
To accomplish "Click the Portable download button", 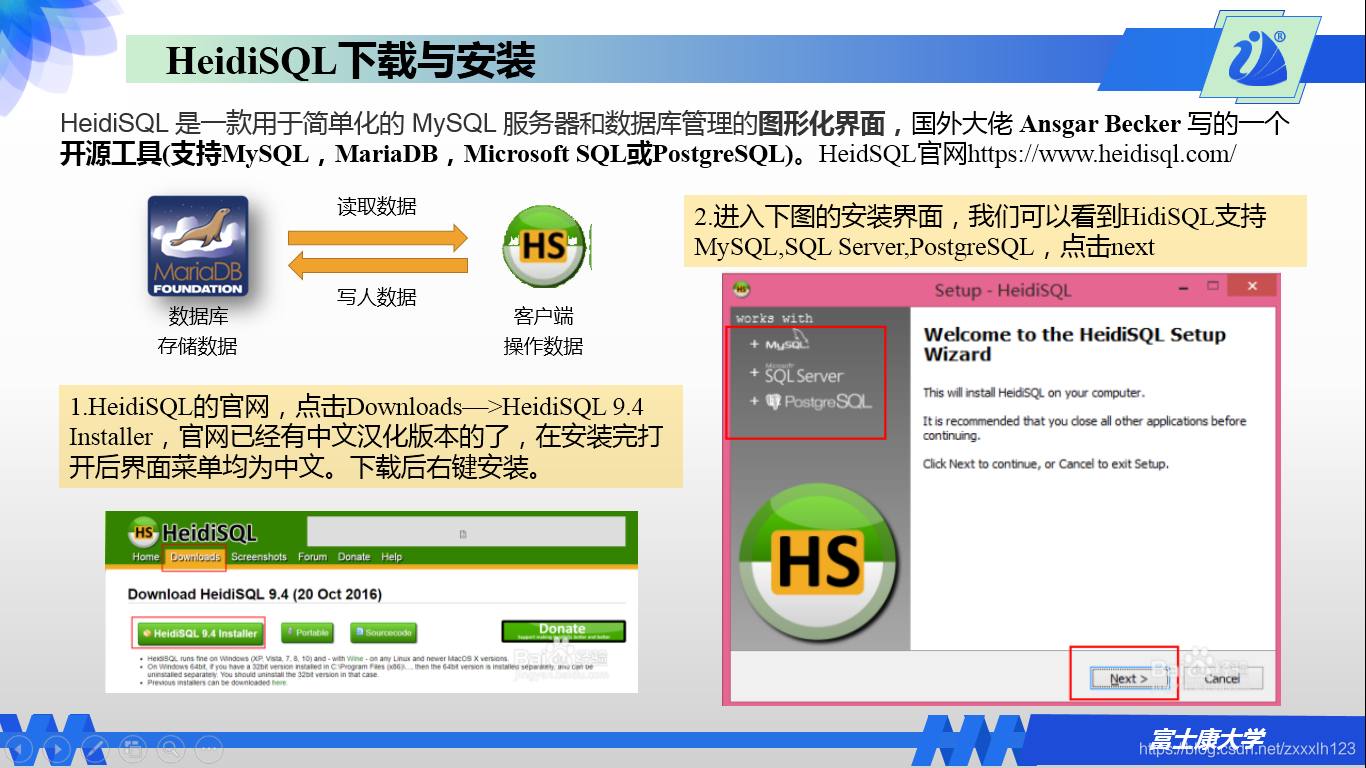I will 307,633.
